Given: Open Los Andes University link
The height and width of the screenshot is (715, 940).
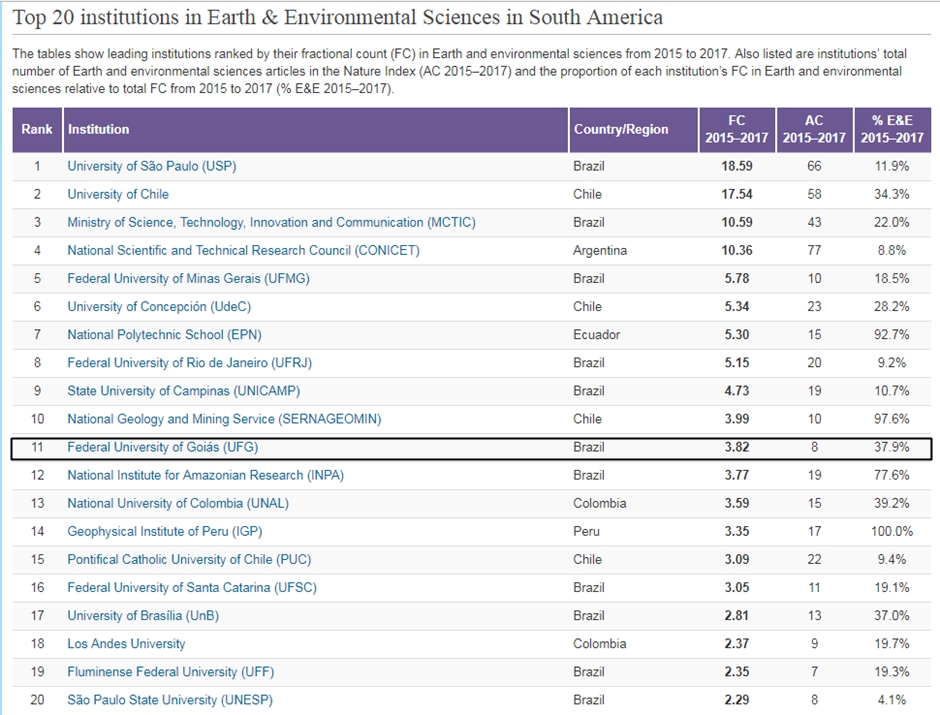Looking at the screenshot, I should (126, 643).
